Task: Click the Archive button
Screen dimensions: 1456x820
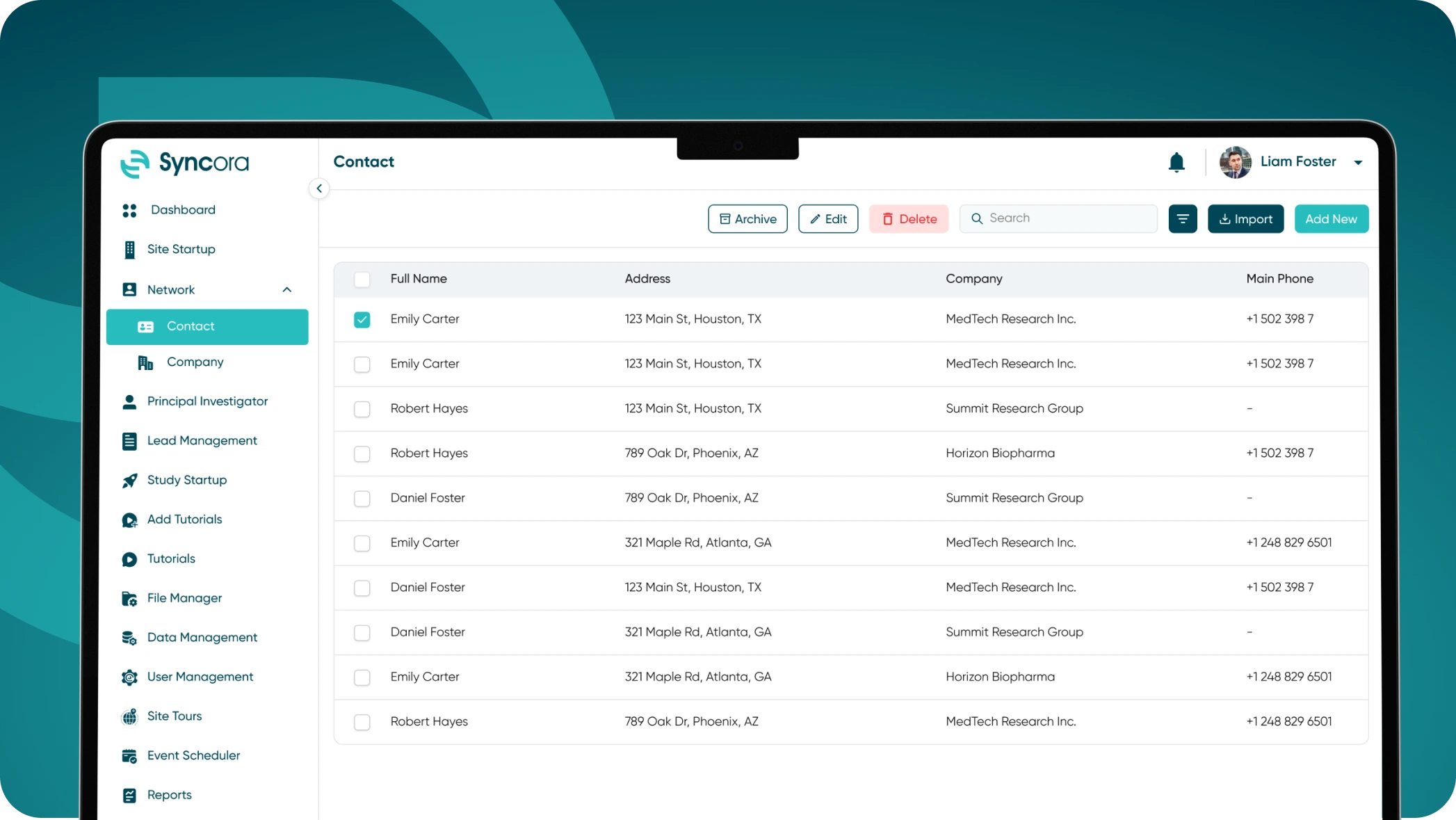Action: click(x=747, y=219)
